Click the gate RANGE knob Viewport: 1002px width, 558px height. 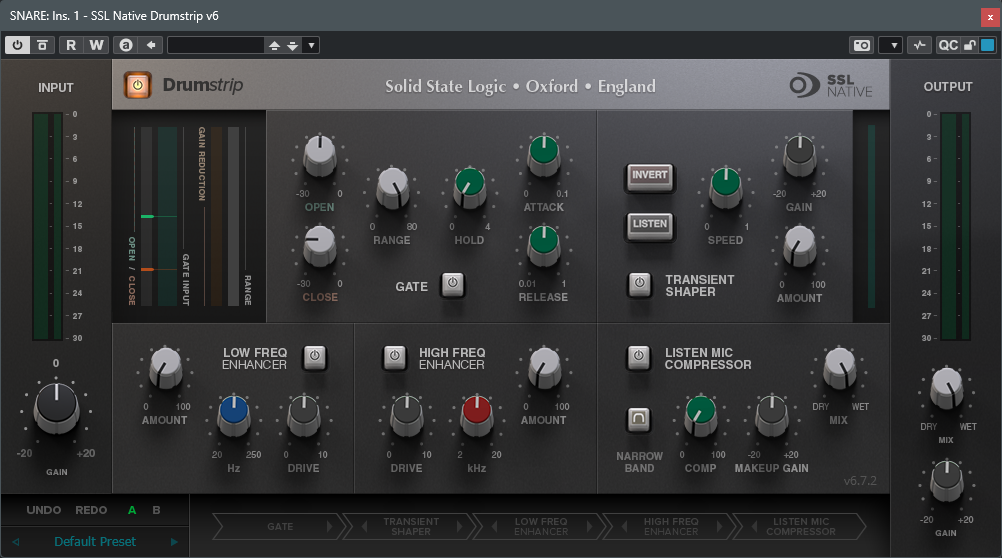[392, 187]
